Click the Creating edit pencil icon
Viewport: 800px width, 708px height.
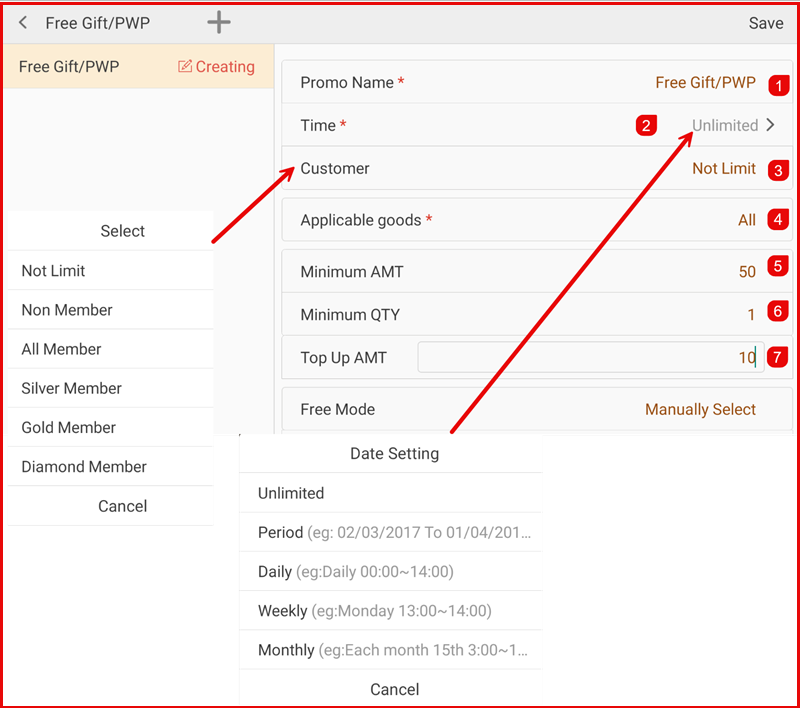coord(185,67)
